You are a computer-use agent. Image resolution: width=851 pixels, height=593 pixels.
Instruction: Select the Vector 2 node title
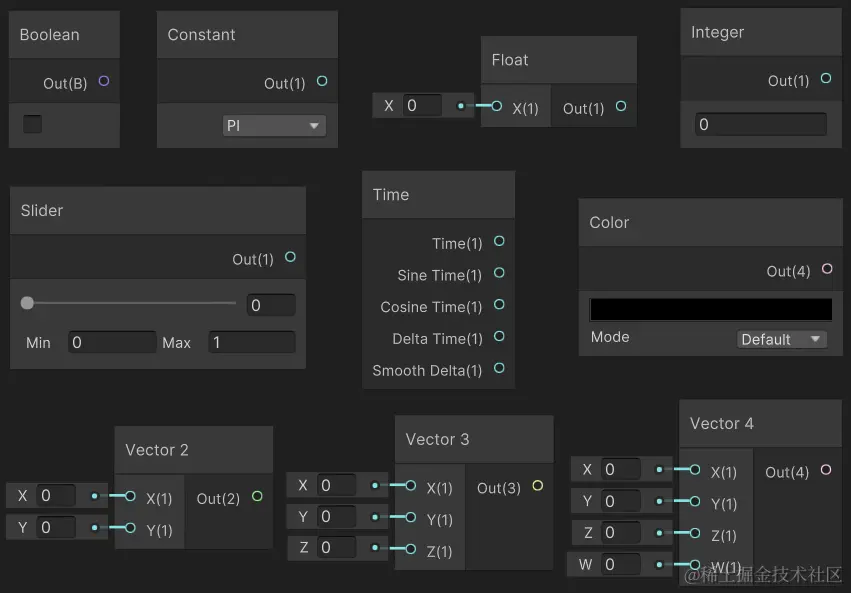point(157,450)
